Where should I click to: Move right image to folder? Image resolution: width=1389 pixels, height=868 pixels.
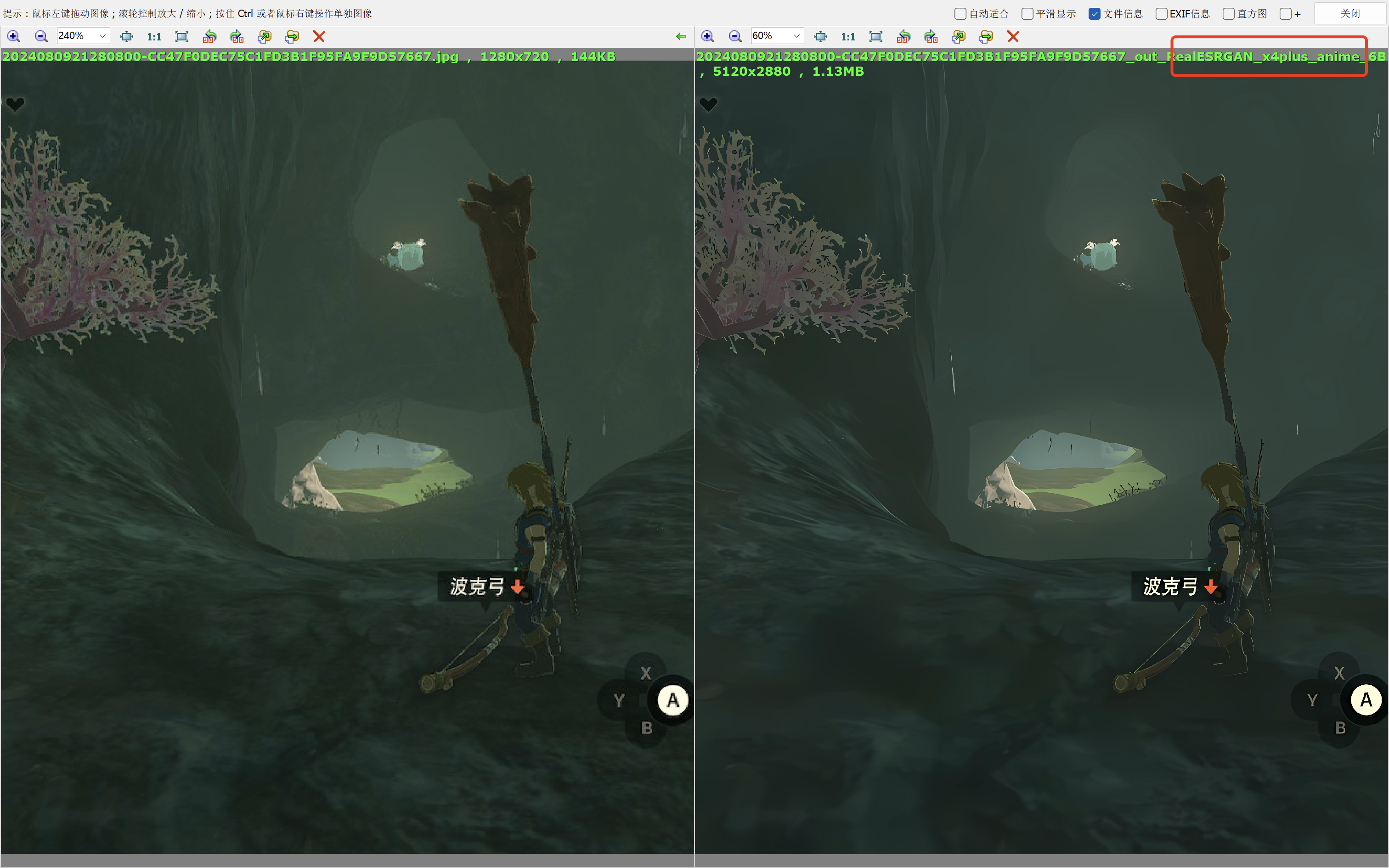point(986,37)
